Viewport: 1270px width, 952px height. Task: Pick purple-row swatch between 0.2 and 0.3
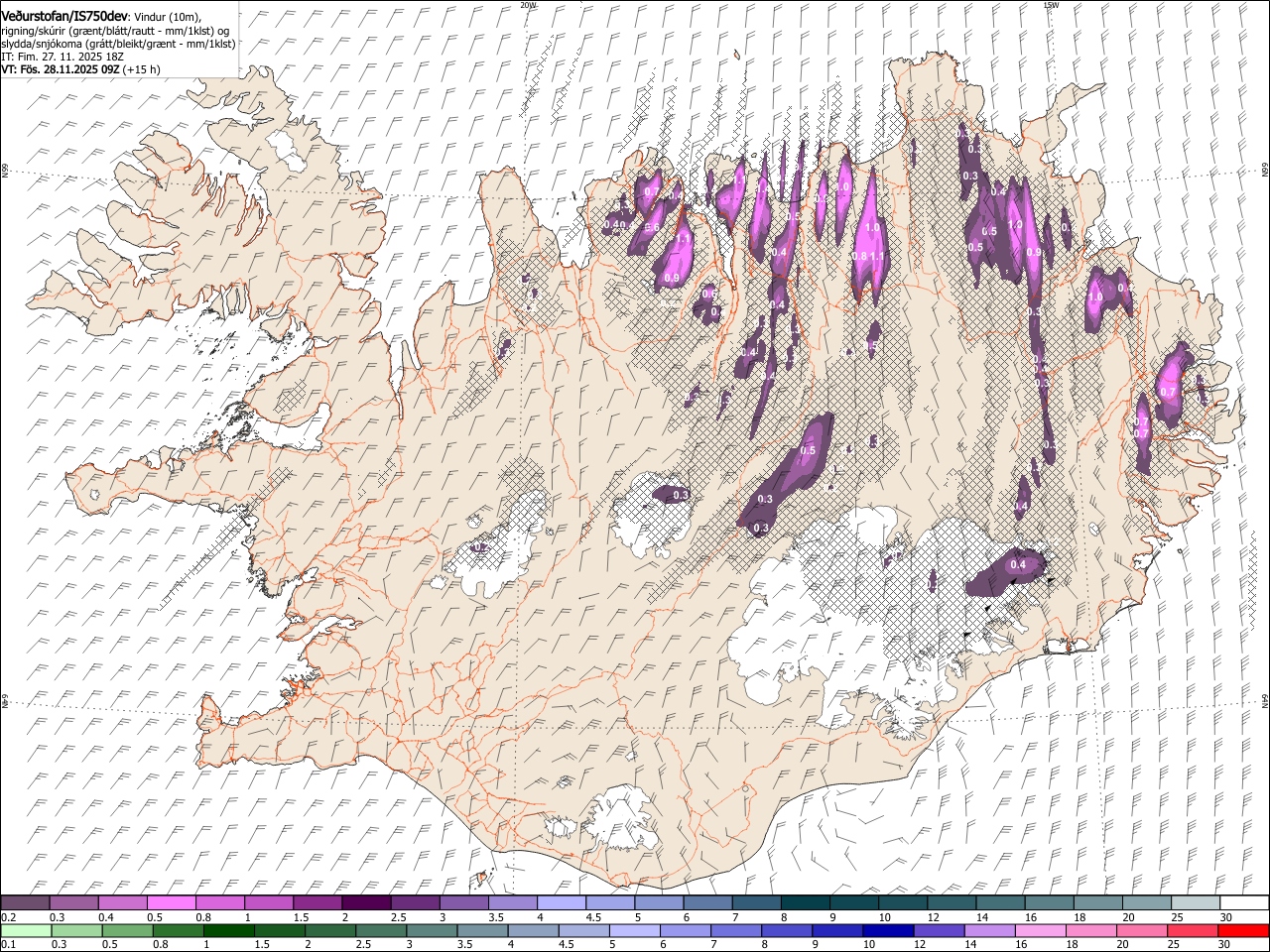pyautogui.click(x=25, y=903)
